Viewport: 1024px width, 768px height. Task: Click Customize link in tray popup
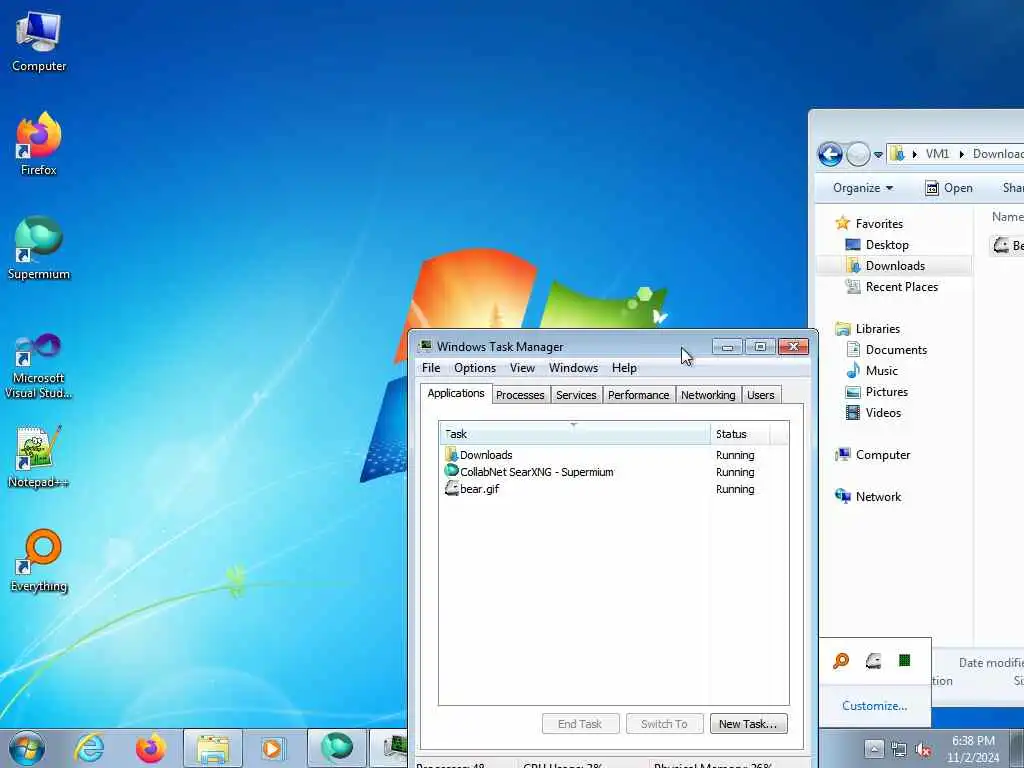pos(874,706)
